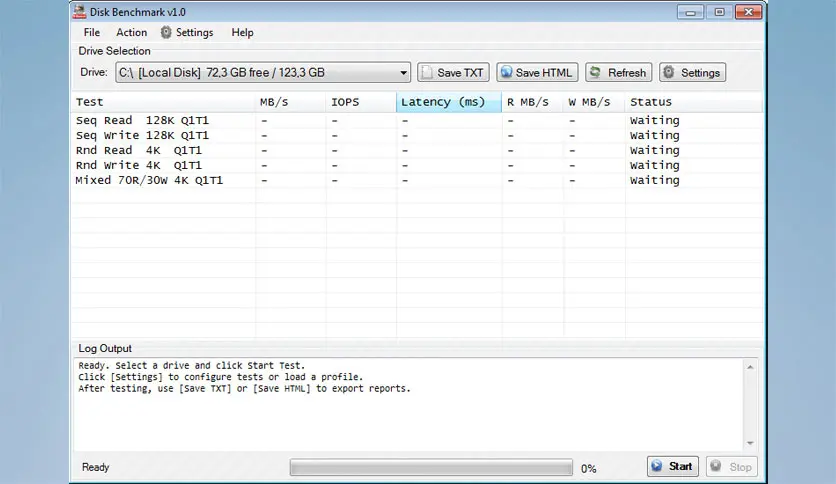Click the 0% progress label

[x=589, y=469]
